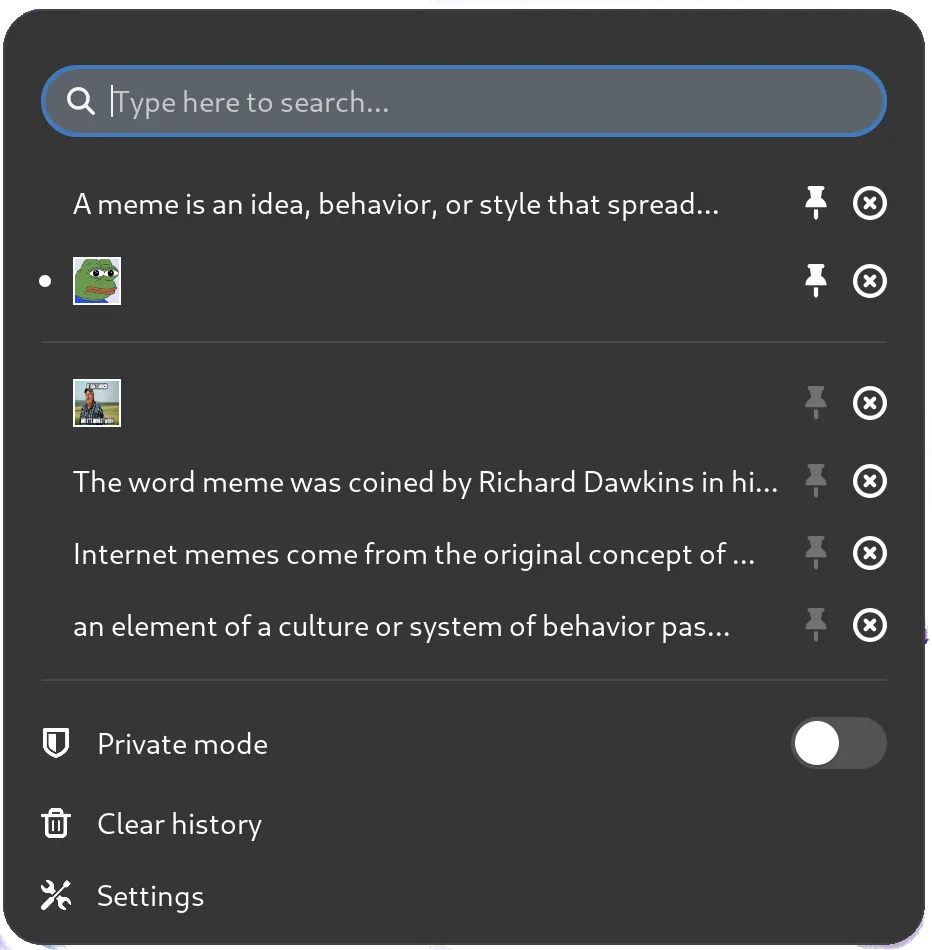Delete the 'Internet memes come from' entry
The image size is (932, 950).
[869, 553]
